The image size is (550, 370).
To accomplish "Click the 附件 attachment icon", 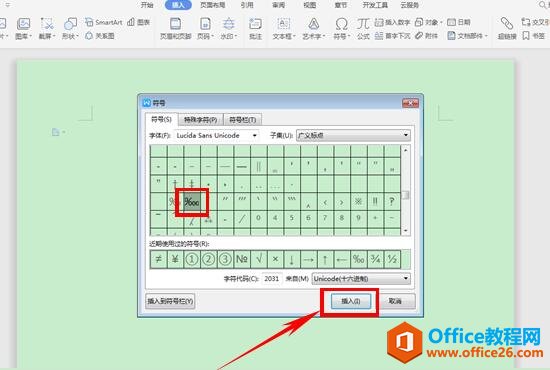I will click(419, 36).
